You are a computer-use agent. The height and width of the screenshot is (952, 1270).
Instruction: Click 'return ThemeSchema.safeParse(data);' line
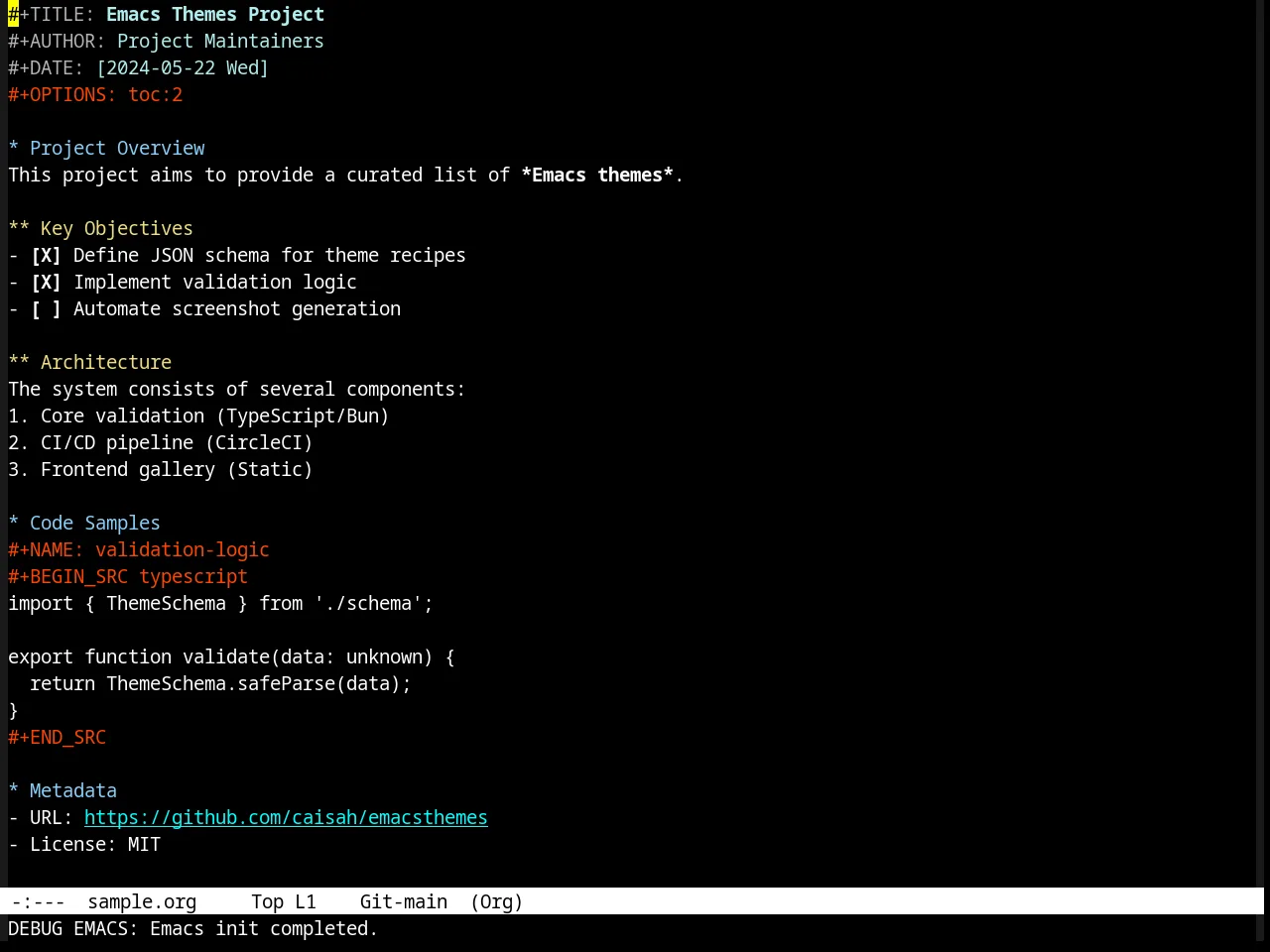220,683
